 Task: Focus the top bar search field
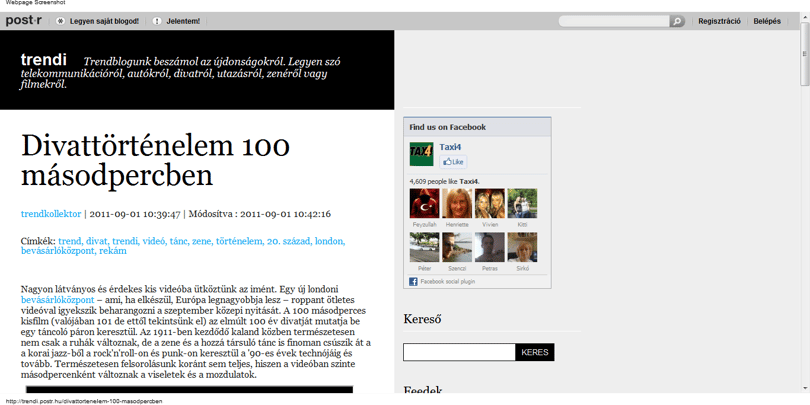(614, 21)
